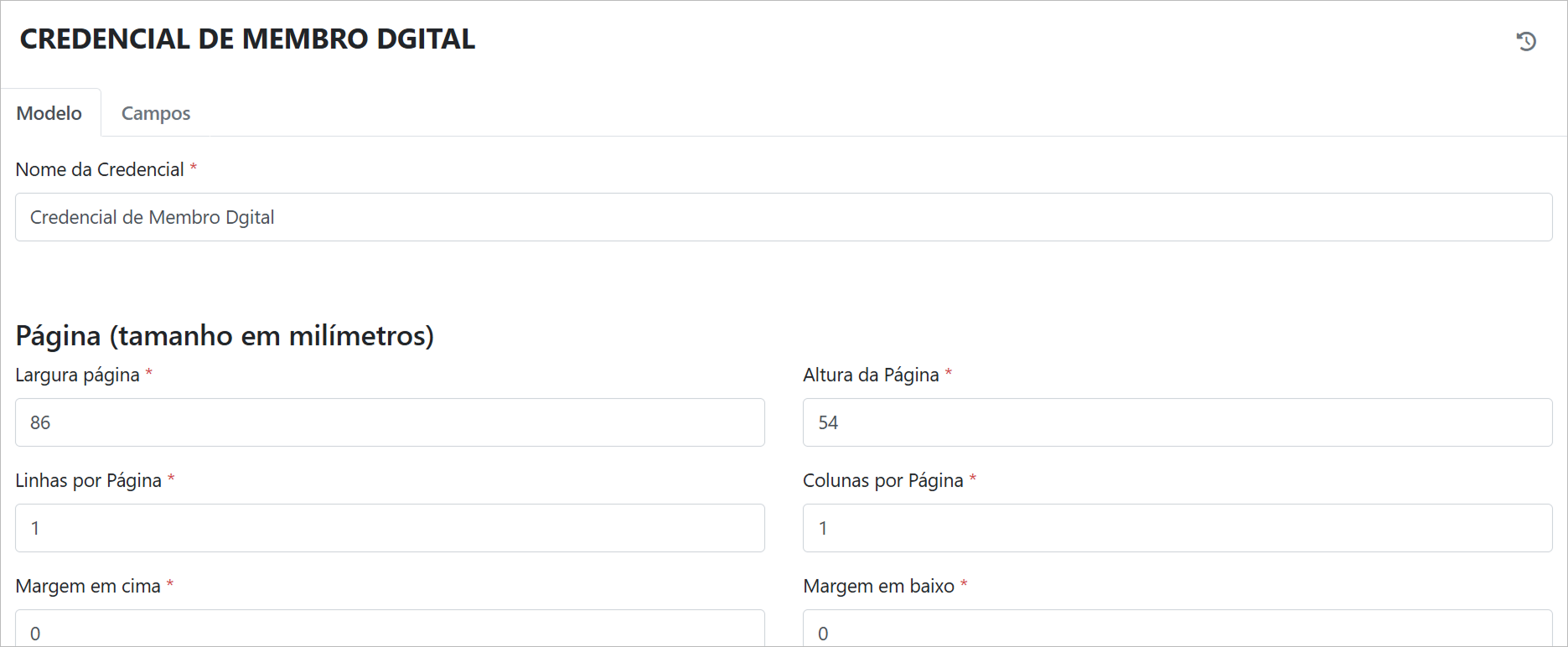Screen dimensions: 1568x647
Task: Click the "Margem em cima" label
Action: click(x=88, y=586)
